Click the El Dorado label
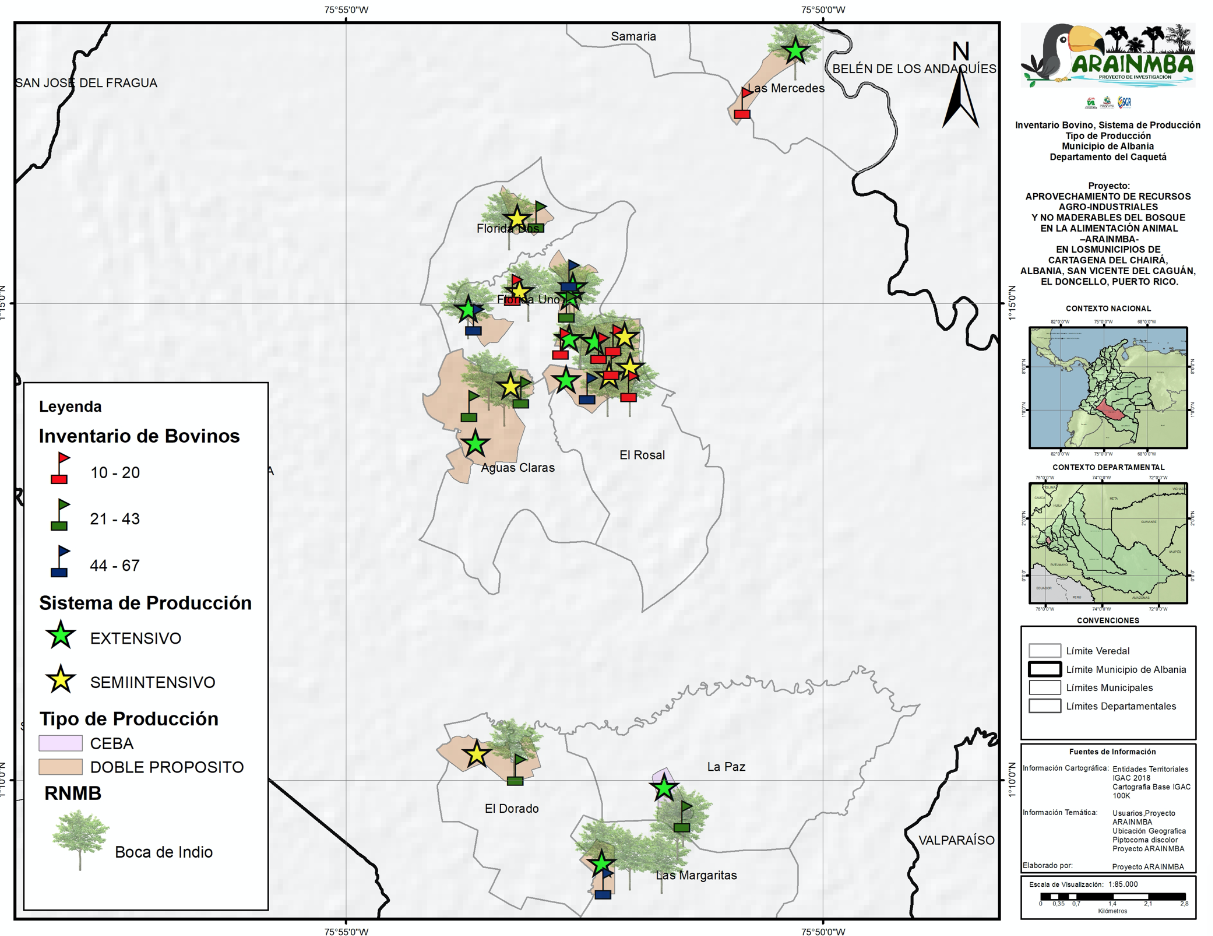Screen dimensions: 1213x936 [512, 808]
